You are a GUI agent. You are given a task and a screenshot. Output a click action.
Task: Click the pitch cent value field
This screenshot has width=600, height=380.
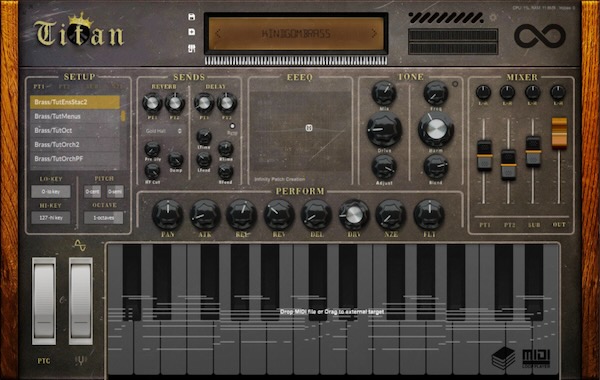(x=93, y=191)
